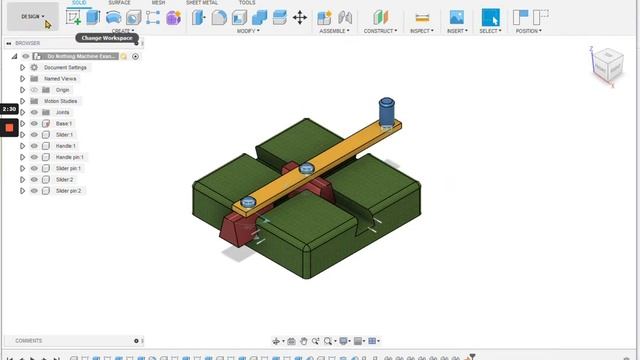Hide the Slider pin:1 component
The height and width of the screenshot is (360, 640).
(34, 168)
